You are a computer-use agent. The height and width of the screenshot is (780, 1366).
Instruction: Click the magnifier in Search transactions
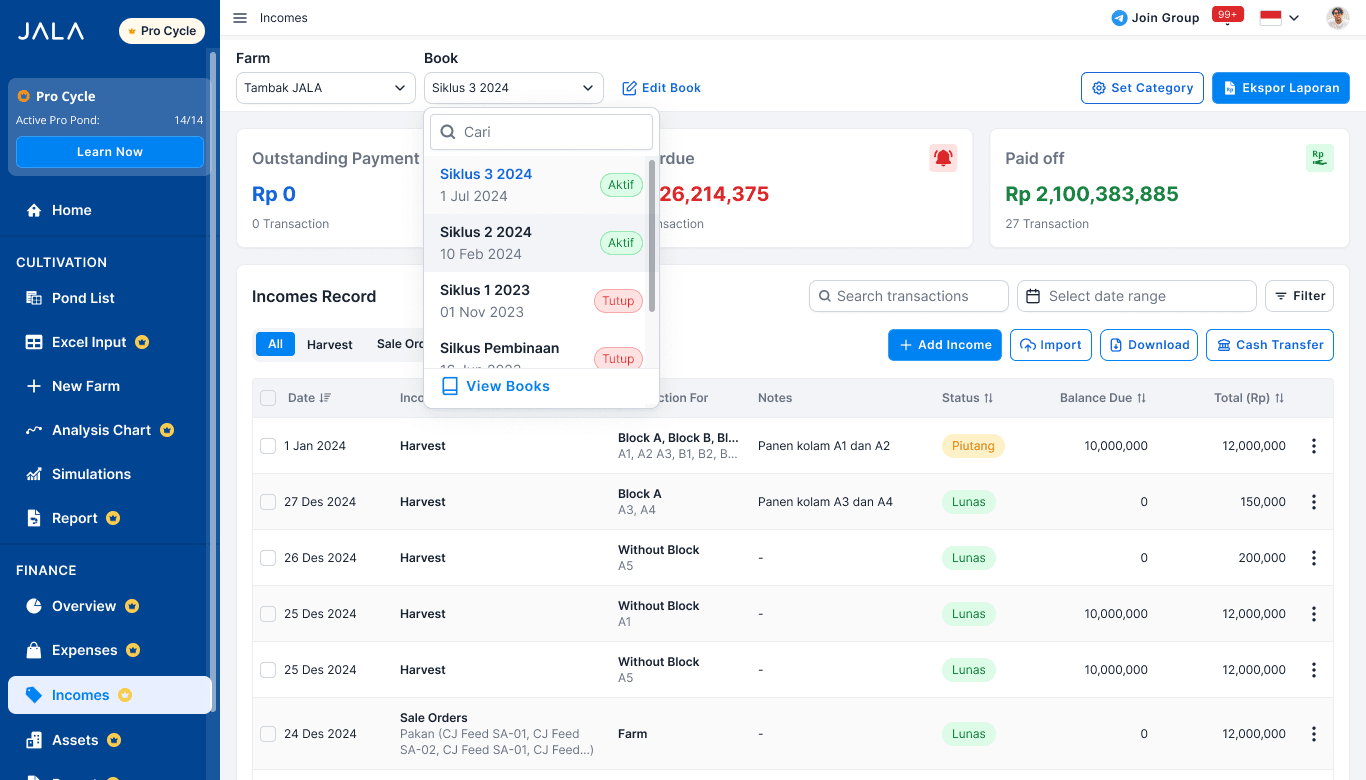click(825, 296)
